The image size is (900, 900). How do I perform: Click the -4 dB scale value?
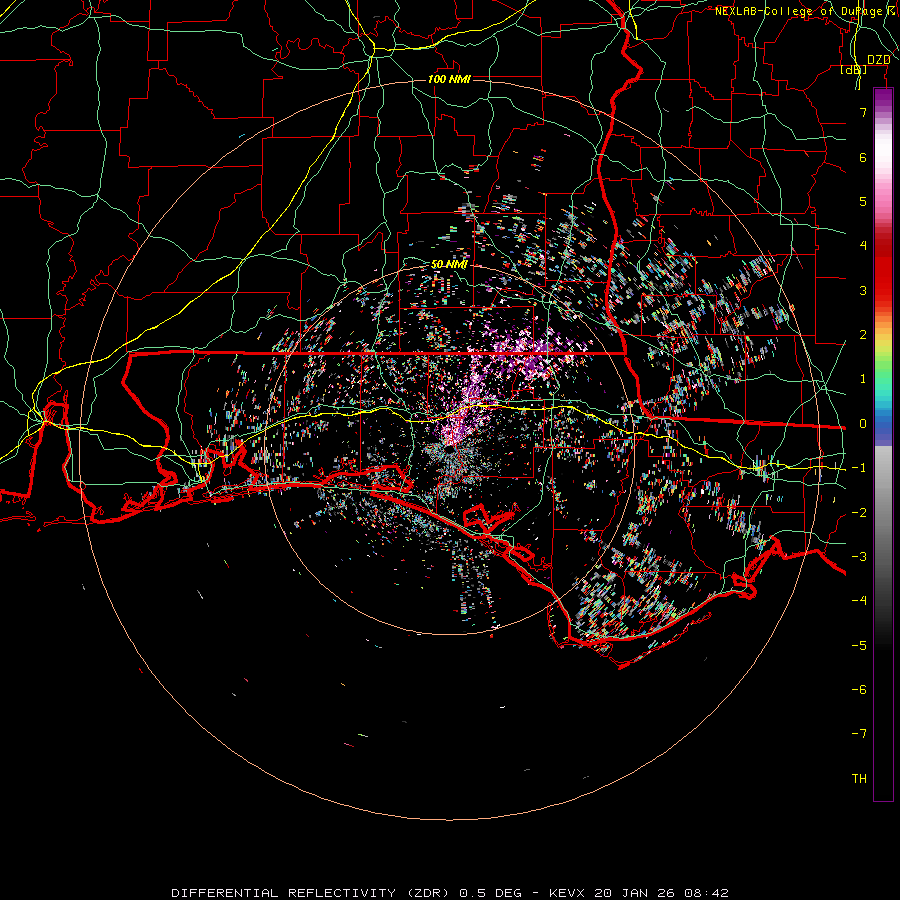pos(859,600)
